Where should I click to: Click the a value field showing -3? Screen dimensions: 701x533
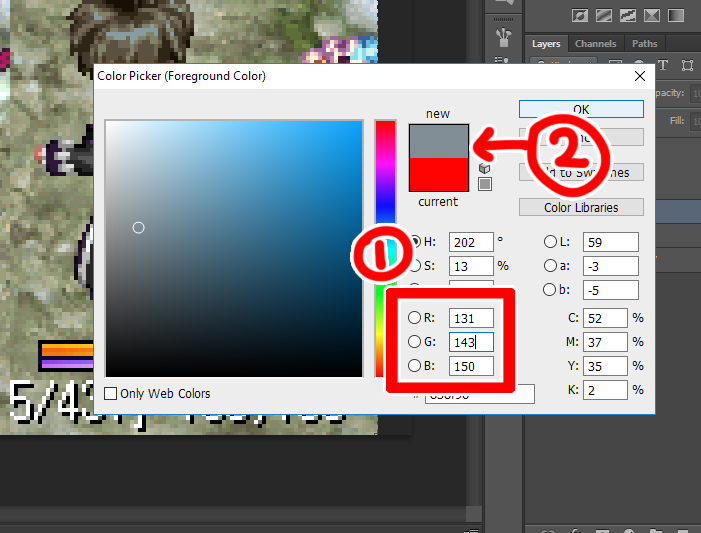tap(611, 266)
